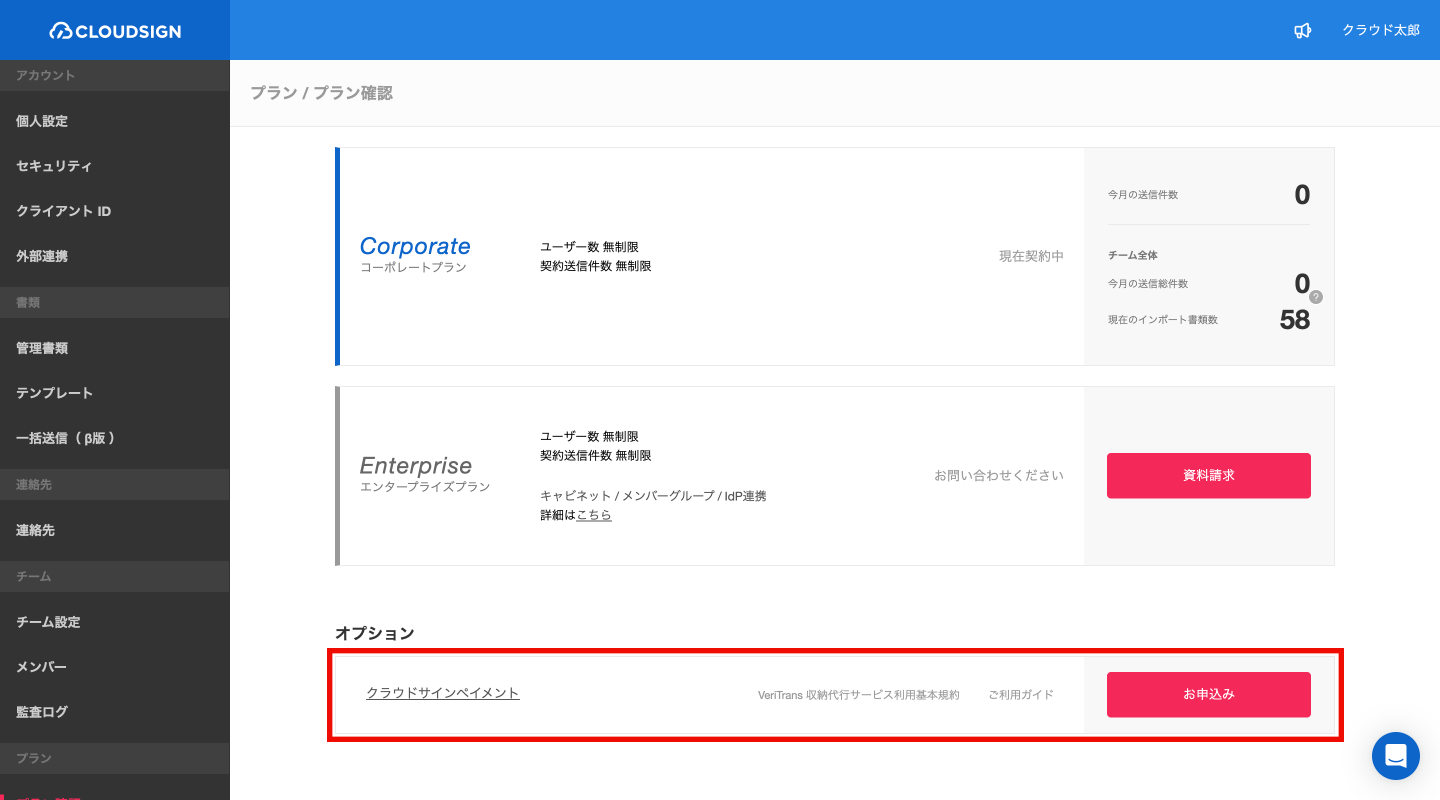Click the 現在契約中 status text
This screenshot has height=800, width=1440.
[1031, 256]
